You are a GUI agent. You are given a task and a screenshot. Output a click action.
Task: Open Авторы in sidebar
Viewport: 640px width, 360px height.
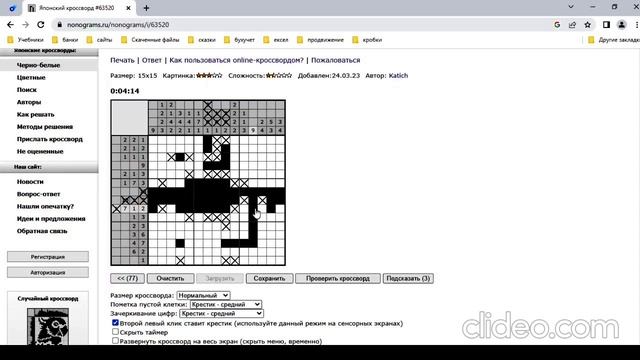[x=29, y=102]
